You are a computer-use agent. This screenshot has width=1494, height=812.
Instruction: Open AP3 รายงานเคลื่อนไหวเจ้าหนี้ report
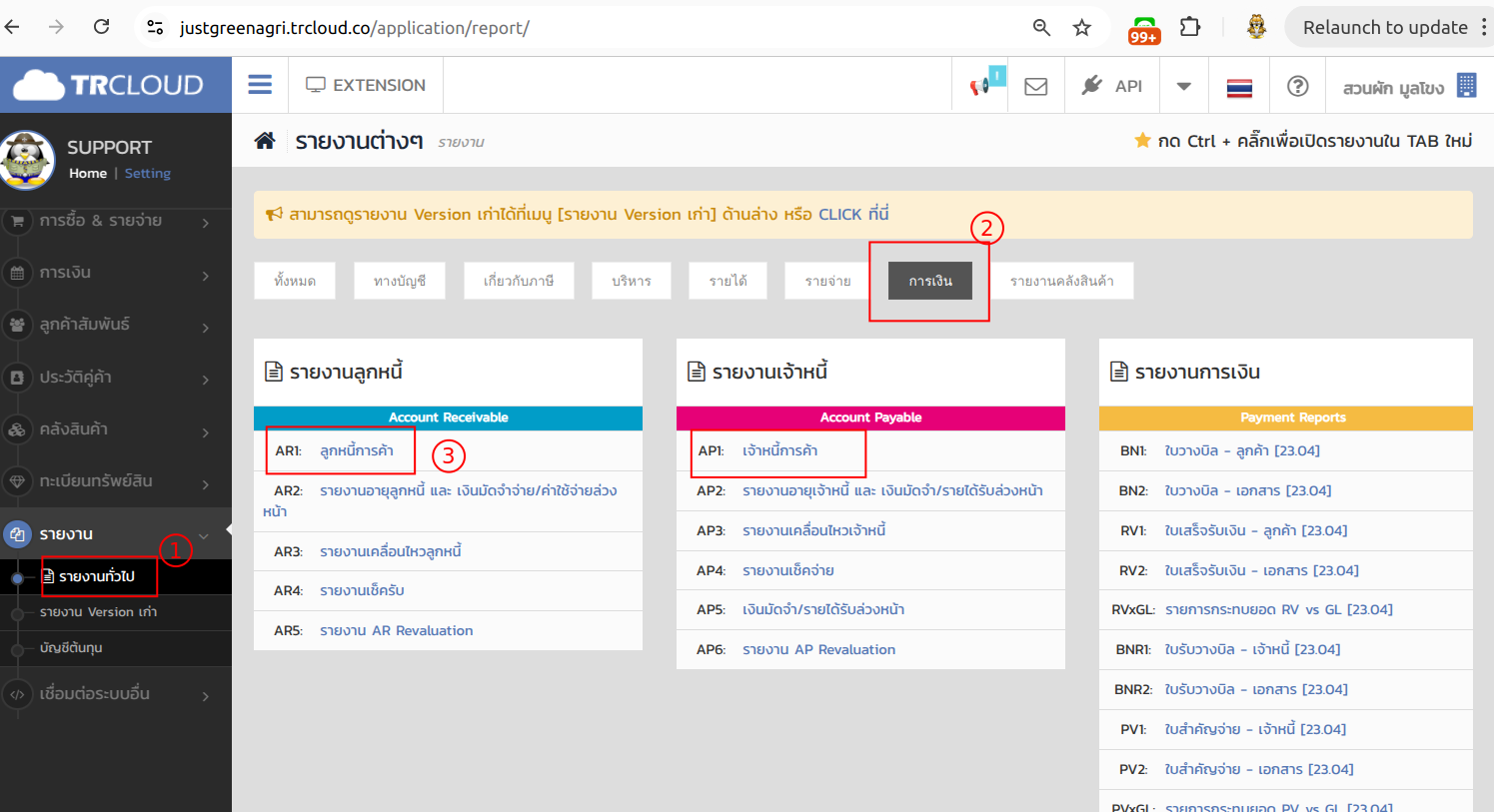click(x=814, y=530)
